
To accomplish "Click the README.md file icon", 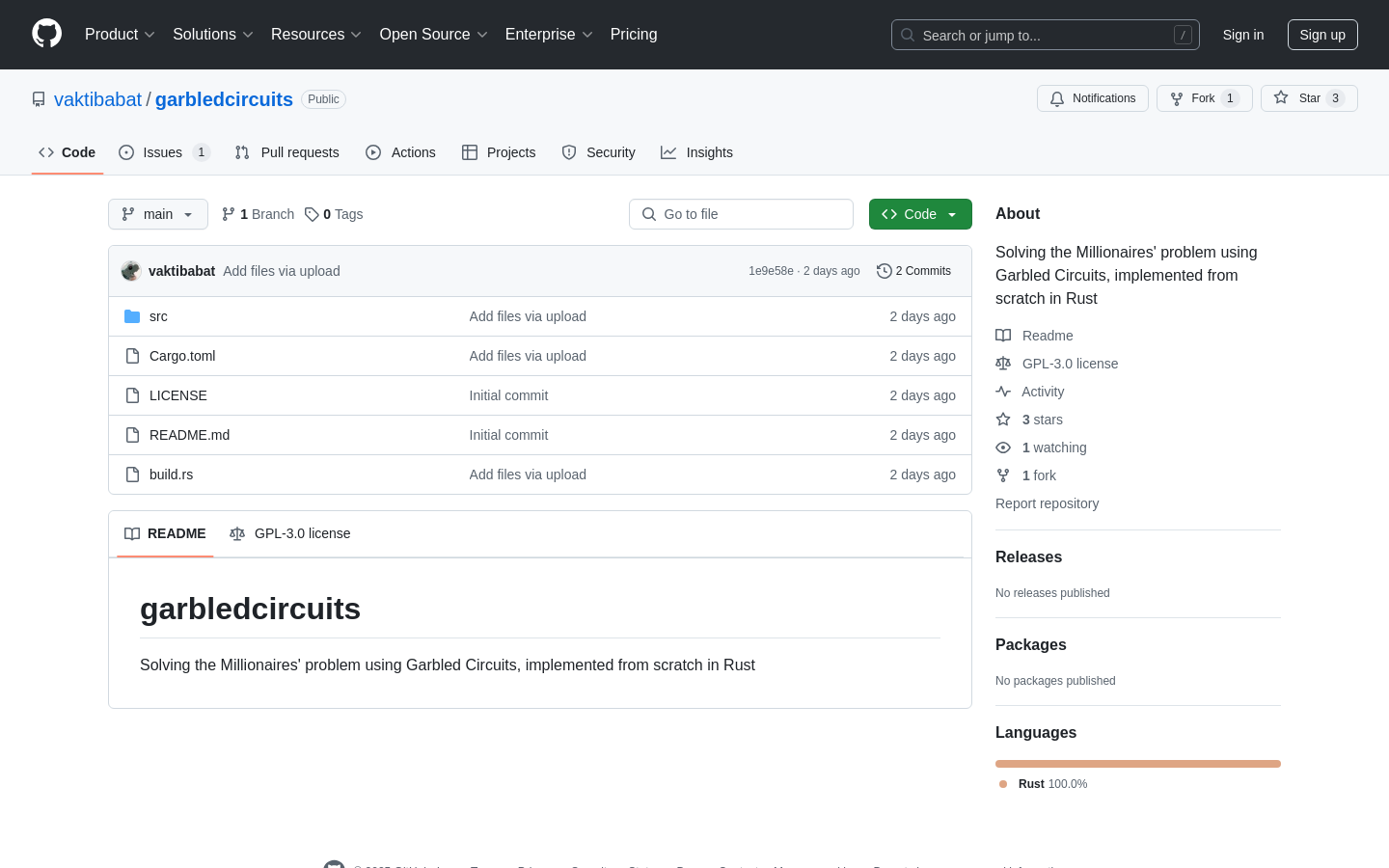I will pos(132,435).
